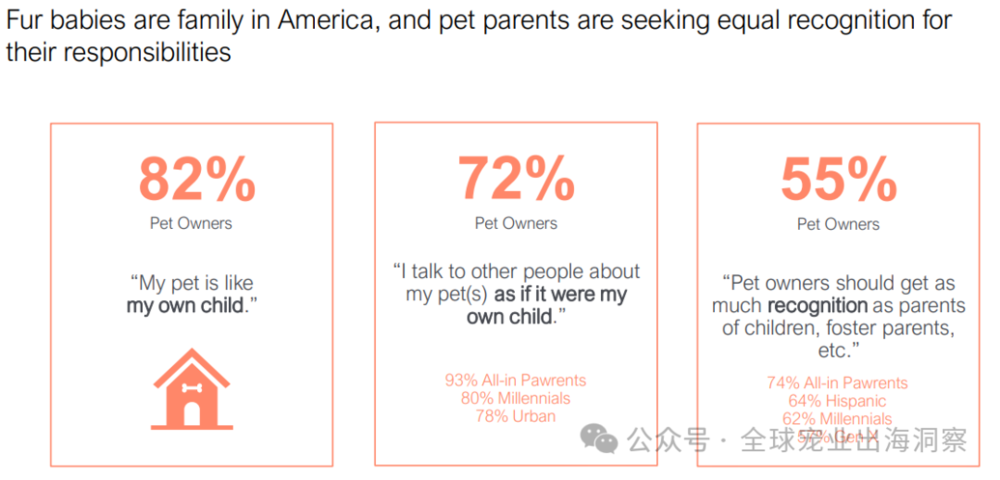This screenshot has height=480, width=1000.
Task: Click the WeChat logo in watermark
Action: tap(600, 439)
